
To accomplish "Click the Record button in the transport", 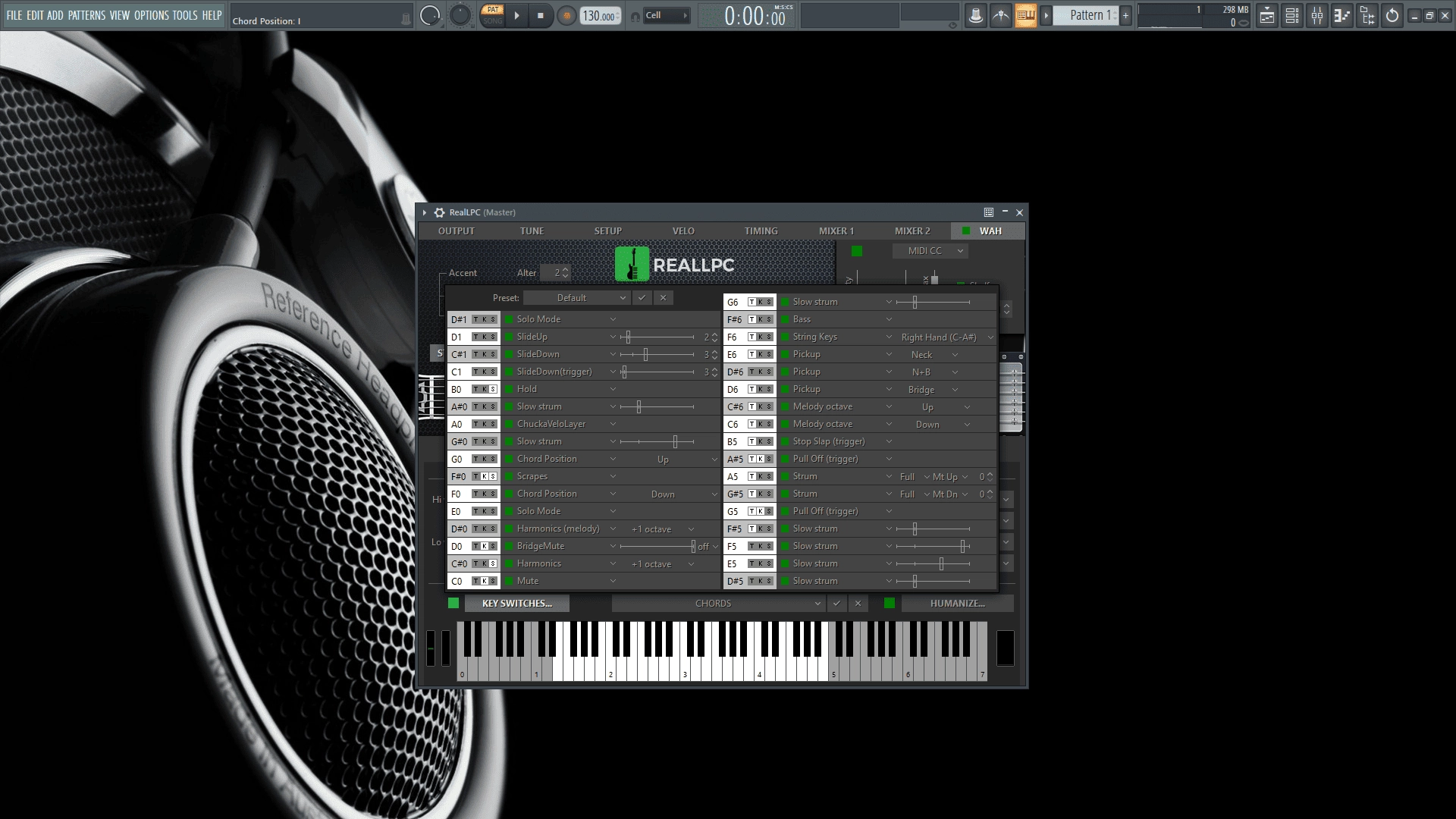I will 566,15.
